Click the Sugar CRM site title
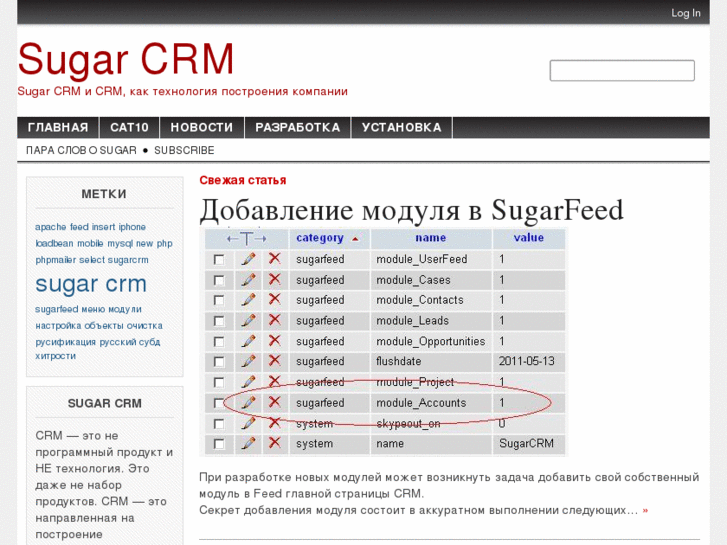 click(x=126, y=59)
